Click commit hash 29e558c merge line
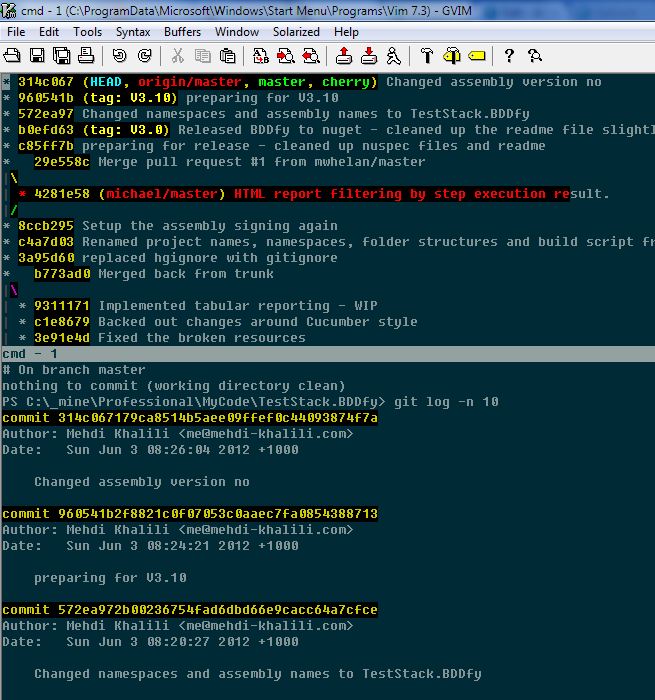 (62, 162)
